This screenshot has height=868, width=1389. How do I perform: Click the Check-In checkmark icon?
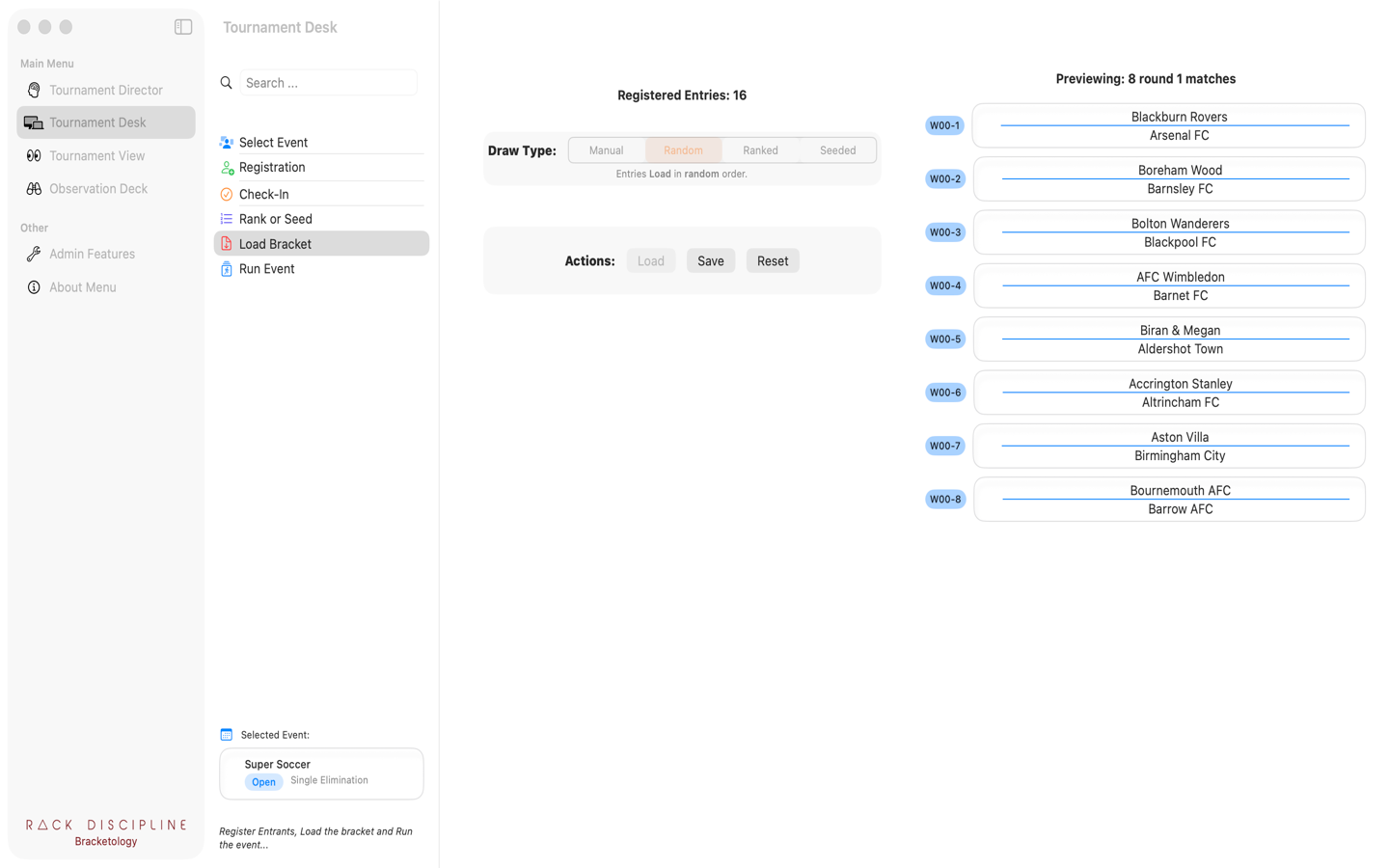(227, 194)
